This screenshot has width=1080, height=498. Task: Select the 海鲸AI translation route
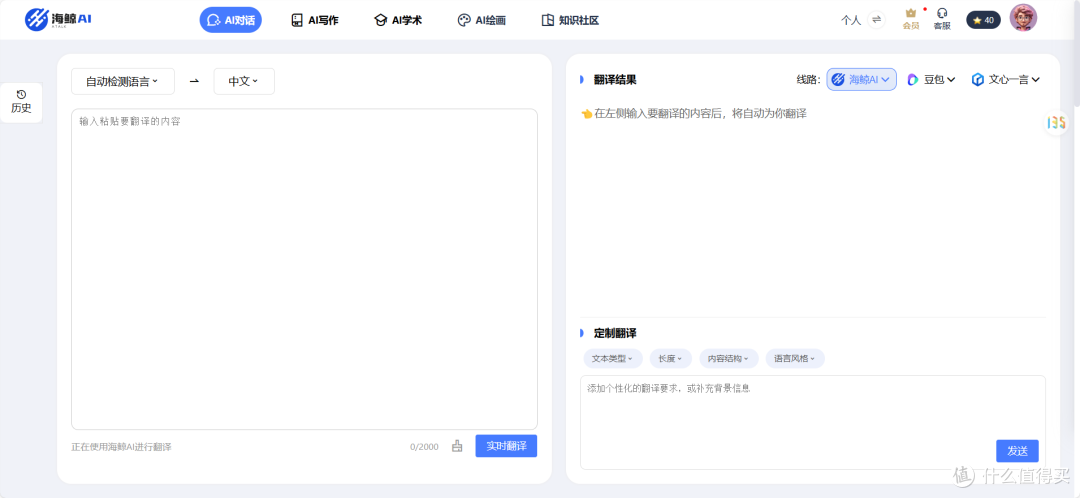(x=862, y=80)
